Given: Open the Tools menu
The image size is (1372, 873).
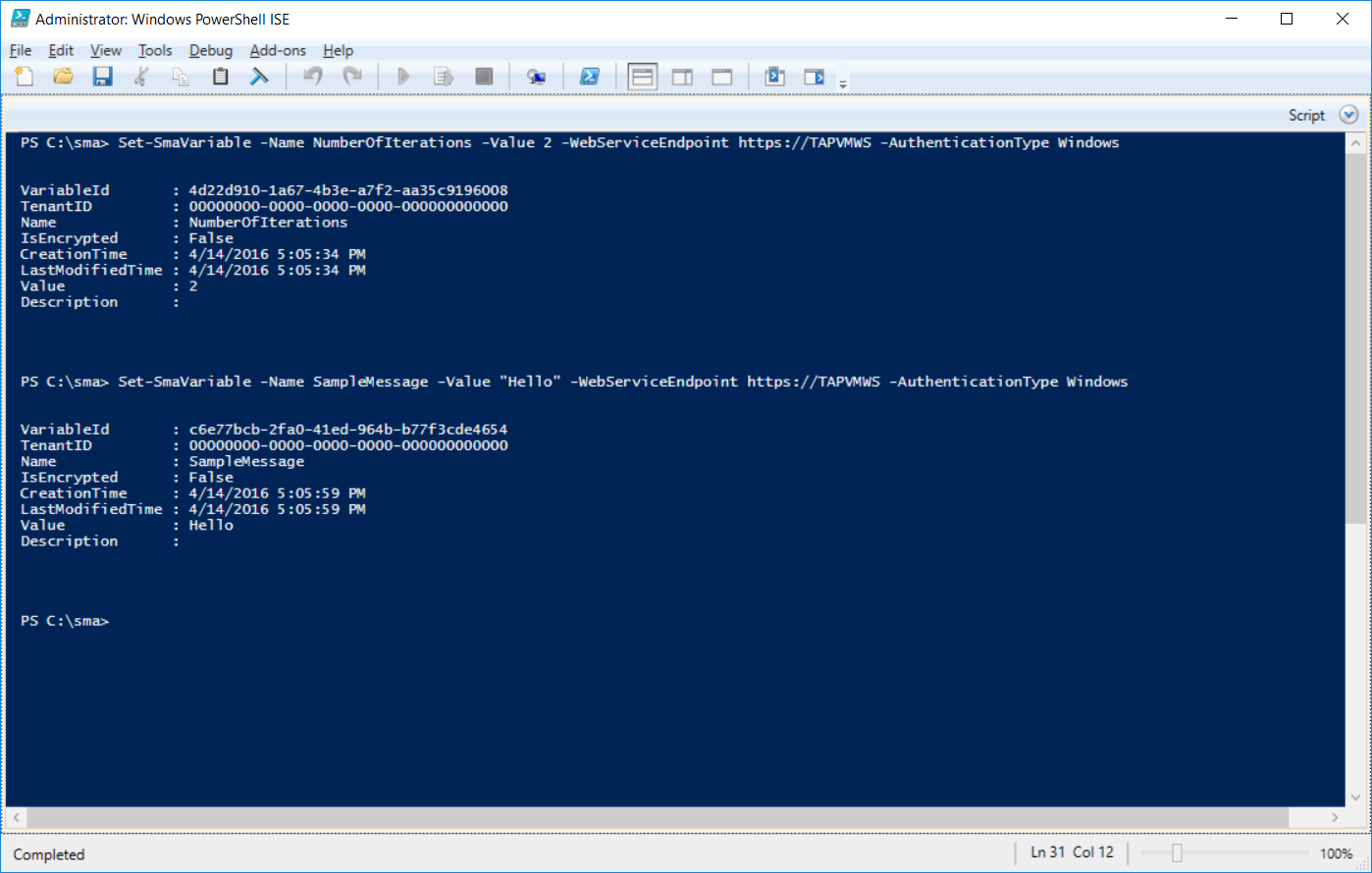Looking at the screenshot, I should click(x=155, y=50).
